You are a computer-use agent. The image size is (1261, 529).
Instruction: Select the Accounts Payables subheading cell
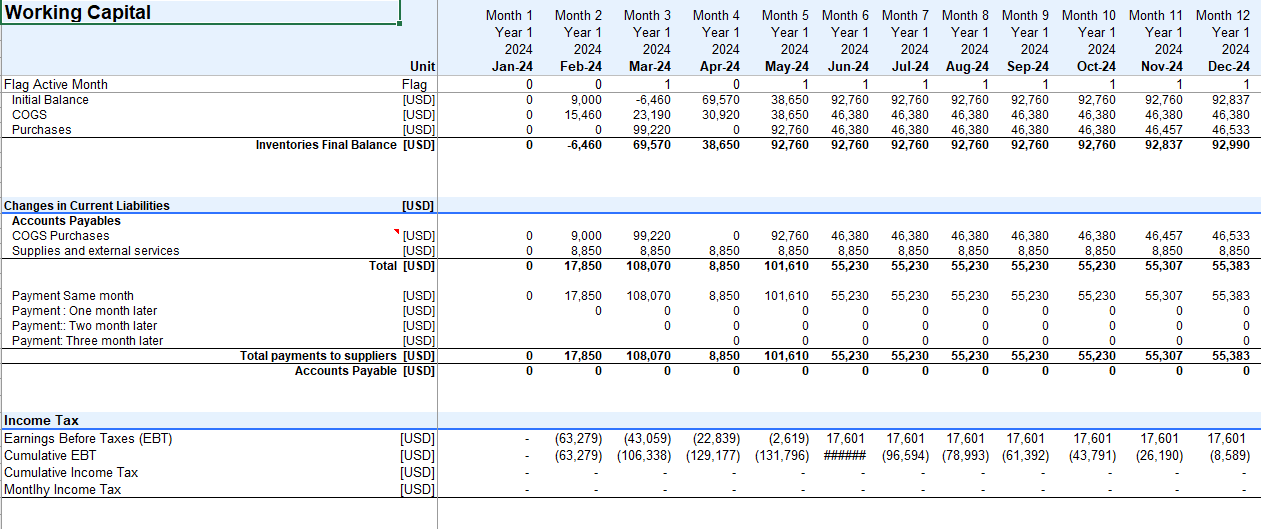coord(66,221)
